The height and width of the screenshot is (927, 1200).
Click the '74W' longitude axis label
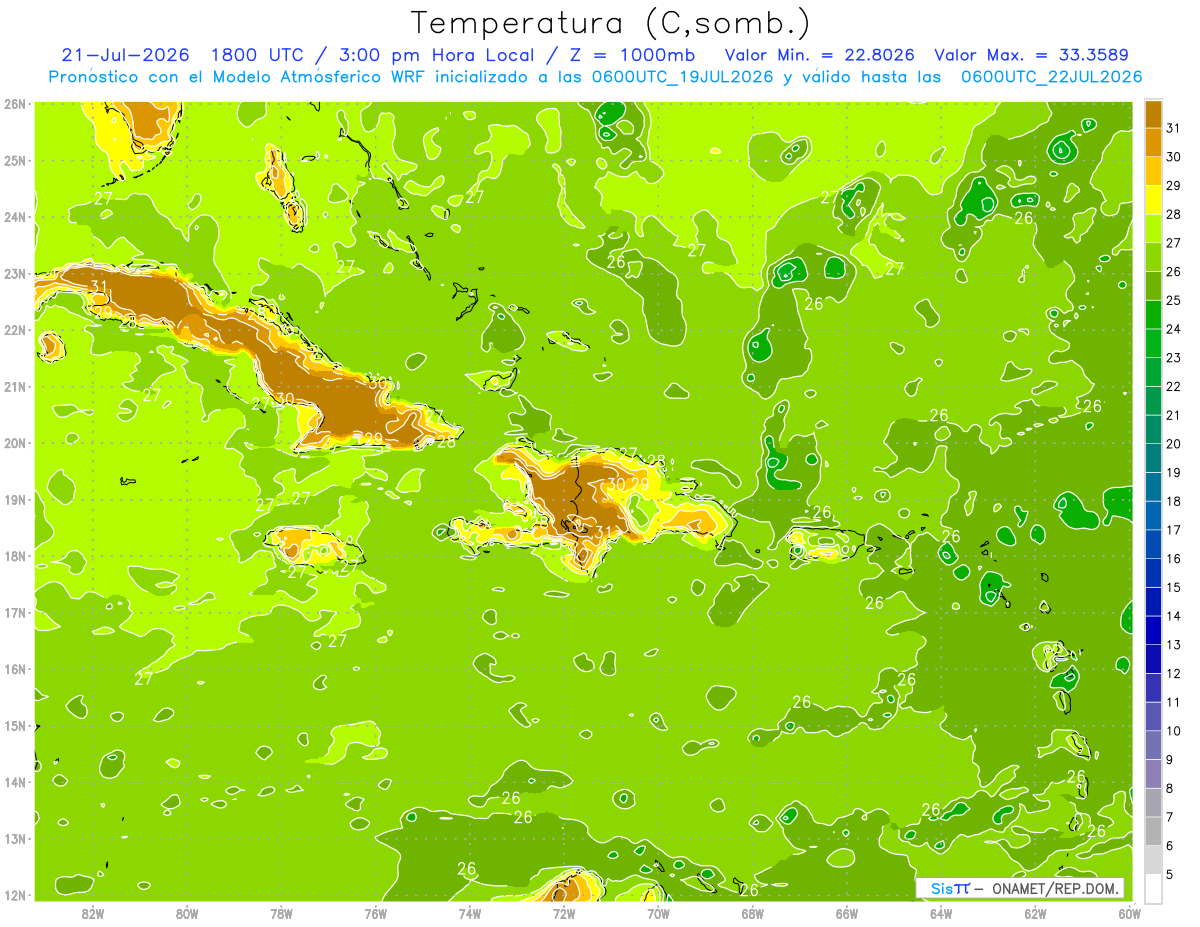[x=469, y=913]
